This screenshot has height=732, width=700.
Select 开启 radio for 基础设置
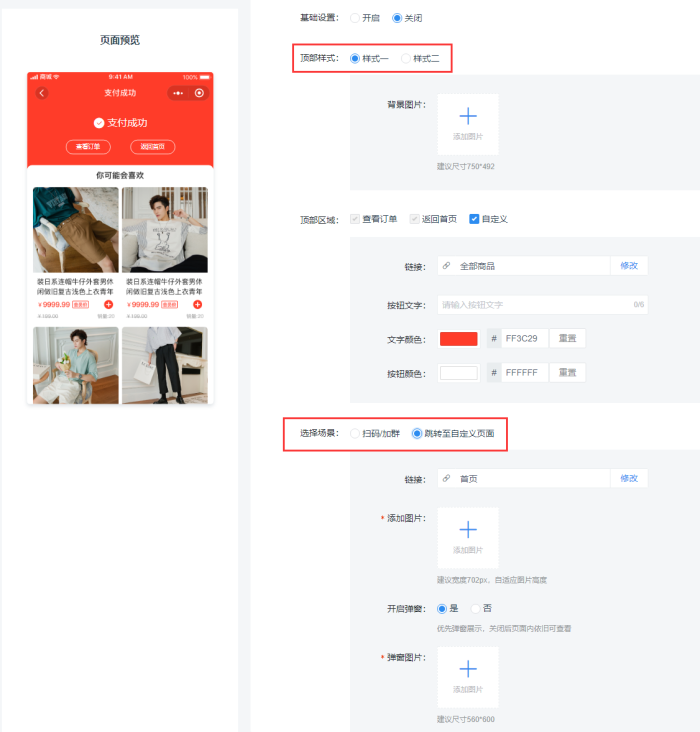[x=355, y=18]
